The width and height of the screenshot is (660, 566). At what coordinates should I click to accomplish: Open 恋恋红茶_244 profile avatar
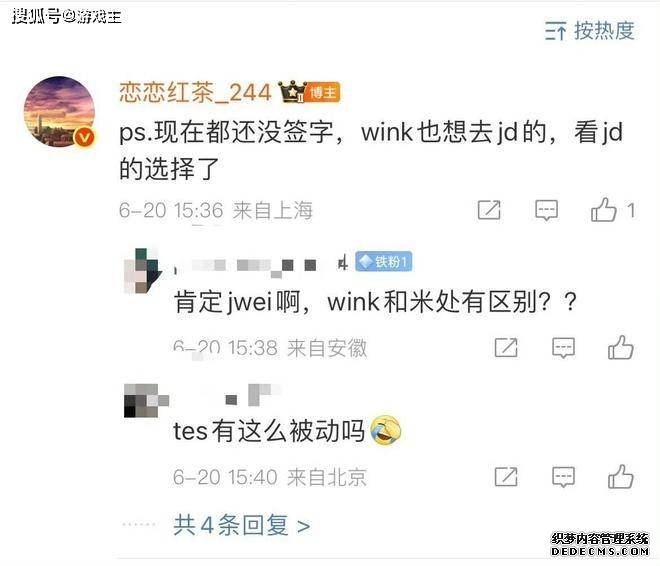59,112
